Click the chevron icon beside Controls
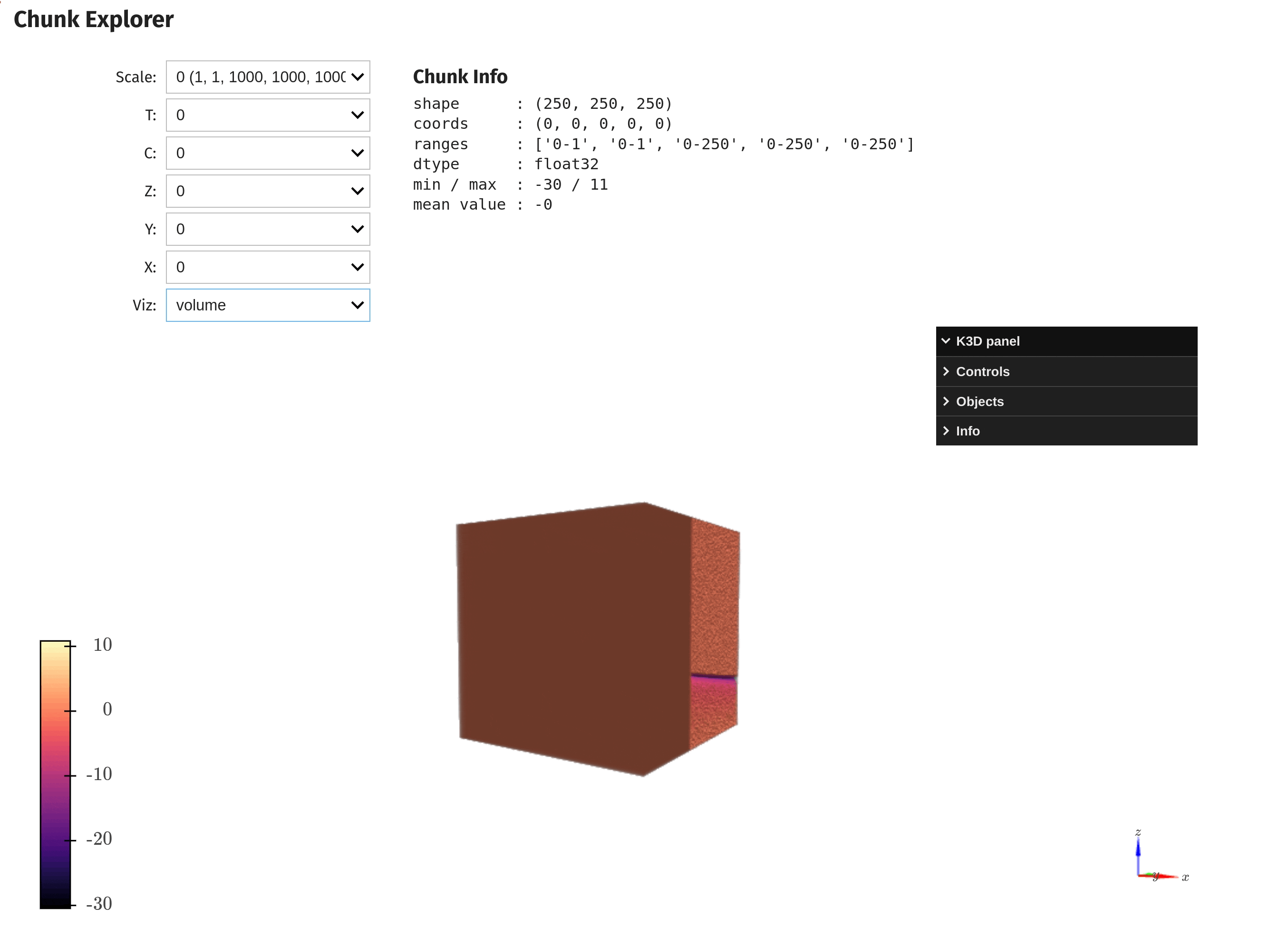Image resolution: width=1288 pixels, height=937 pixels. pos(946,371)
